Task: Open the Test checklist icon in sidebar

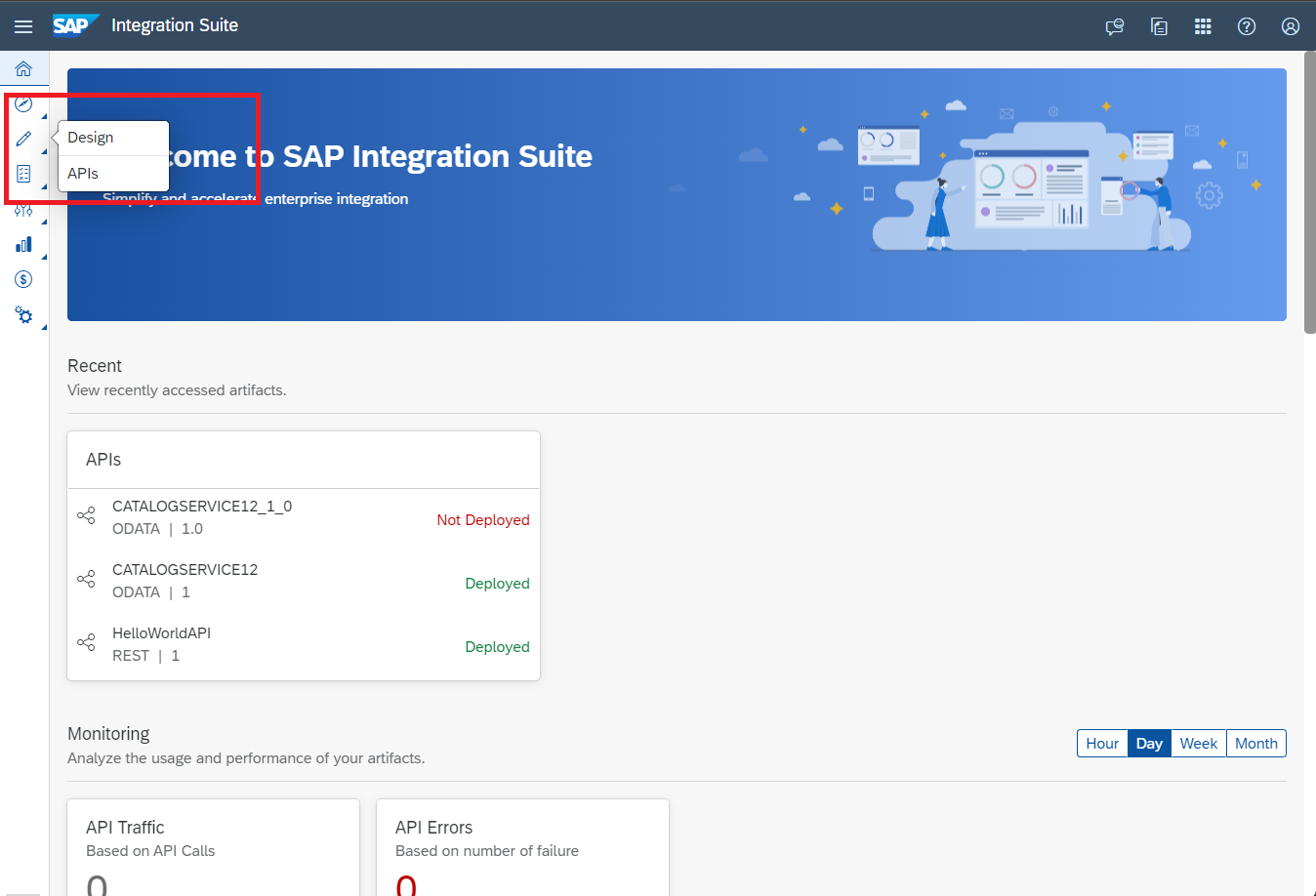Action: pyautogui.click(x=23, y=174)
